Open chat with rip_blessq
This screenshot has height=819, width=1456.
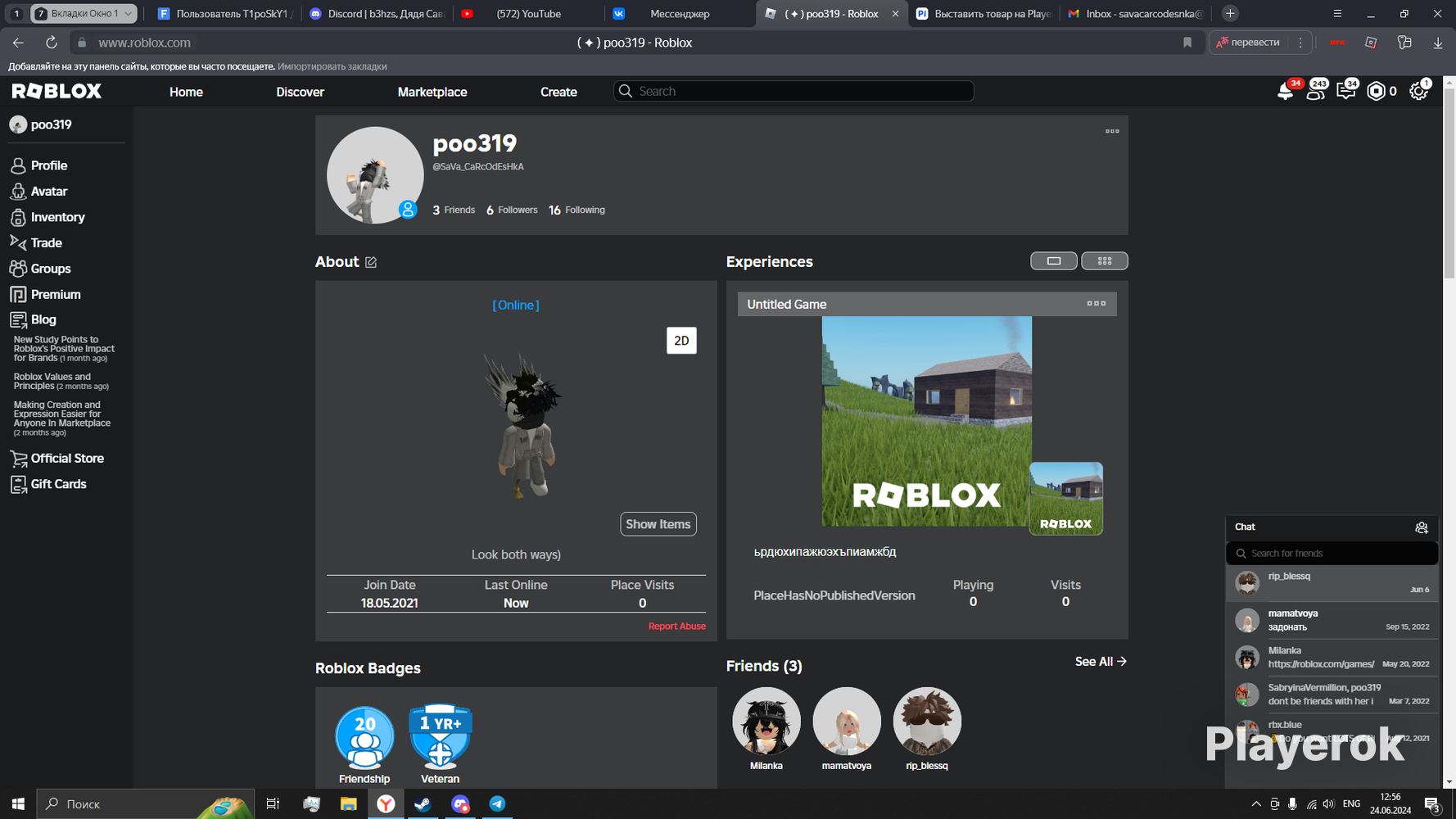(1332, 583)
